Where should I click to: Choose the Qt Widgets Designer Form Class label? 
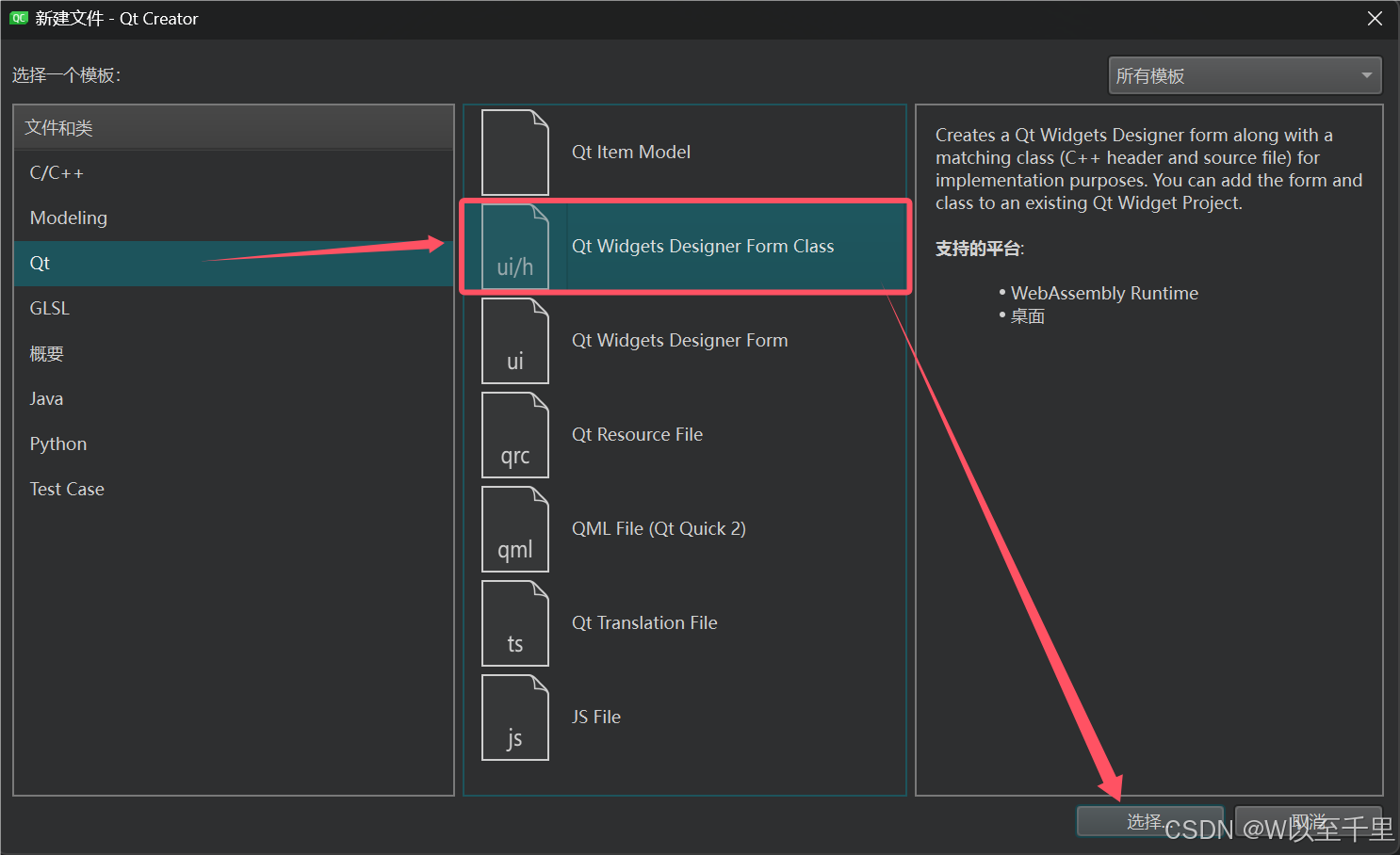pyautogui.click(x=703, y=247)
